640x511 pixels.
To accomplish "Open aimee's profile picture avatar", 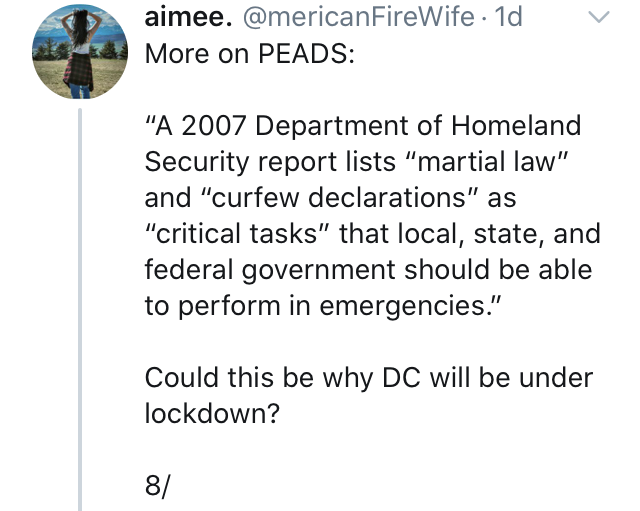I will click(x=80, y=51).
